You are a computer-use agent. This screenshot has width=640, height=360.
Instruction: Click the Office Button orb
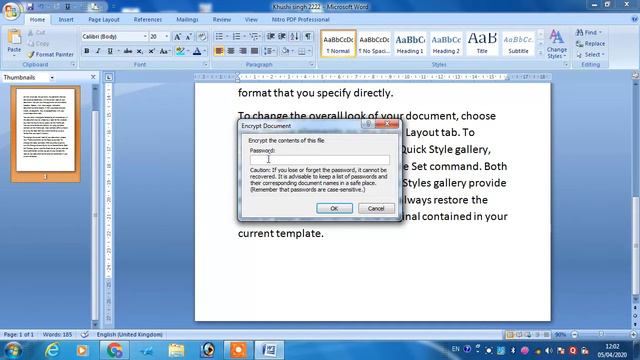(11, 11)
